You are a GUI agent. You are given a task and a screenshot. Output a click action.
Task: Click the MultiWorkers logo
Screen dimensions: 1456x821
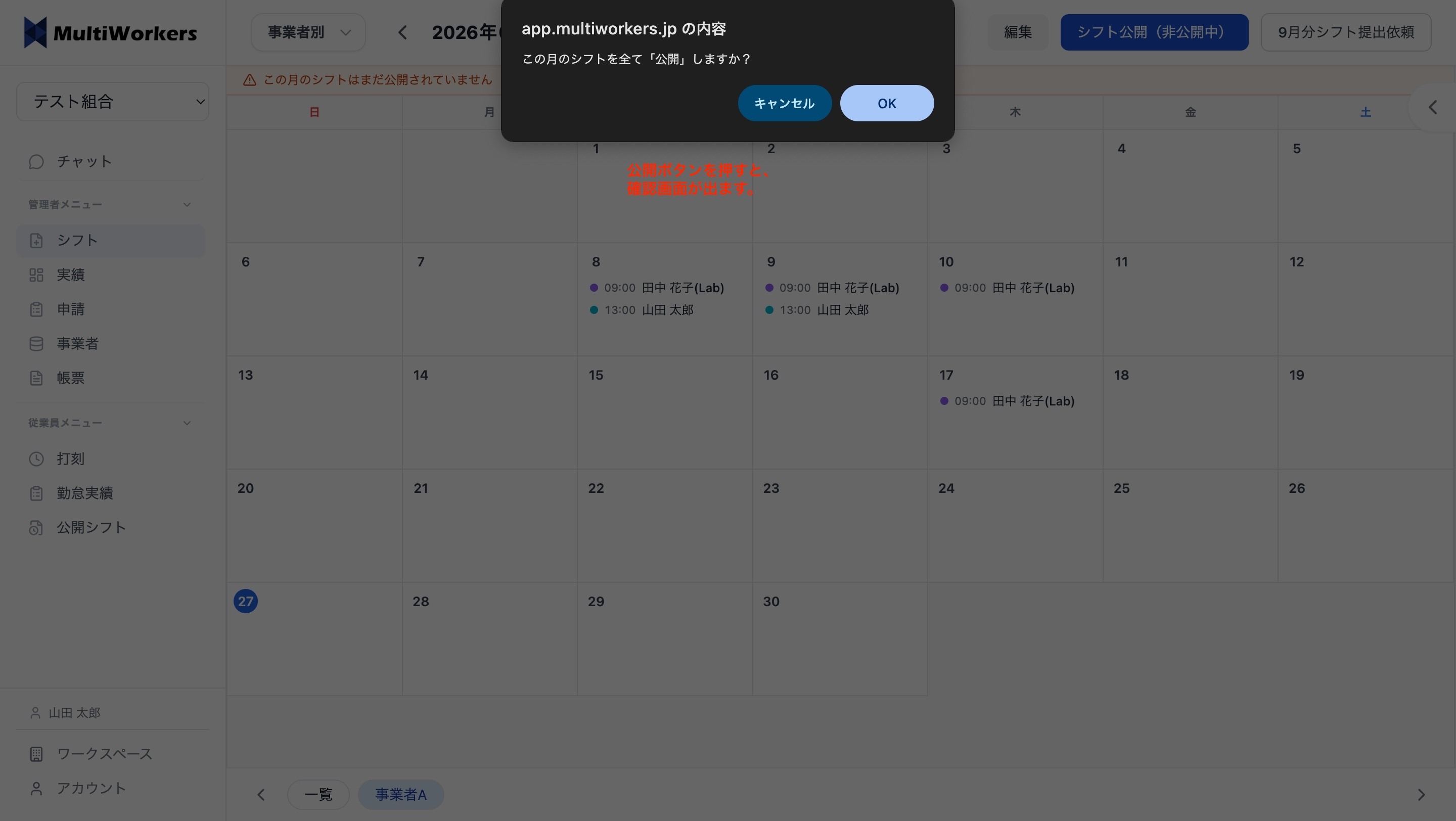(x=110, y=33)
